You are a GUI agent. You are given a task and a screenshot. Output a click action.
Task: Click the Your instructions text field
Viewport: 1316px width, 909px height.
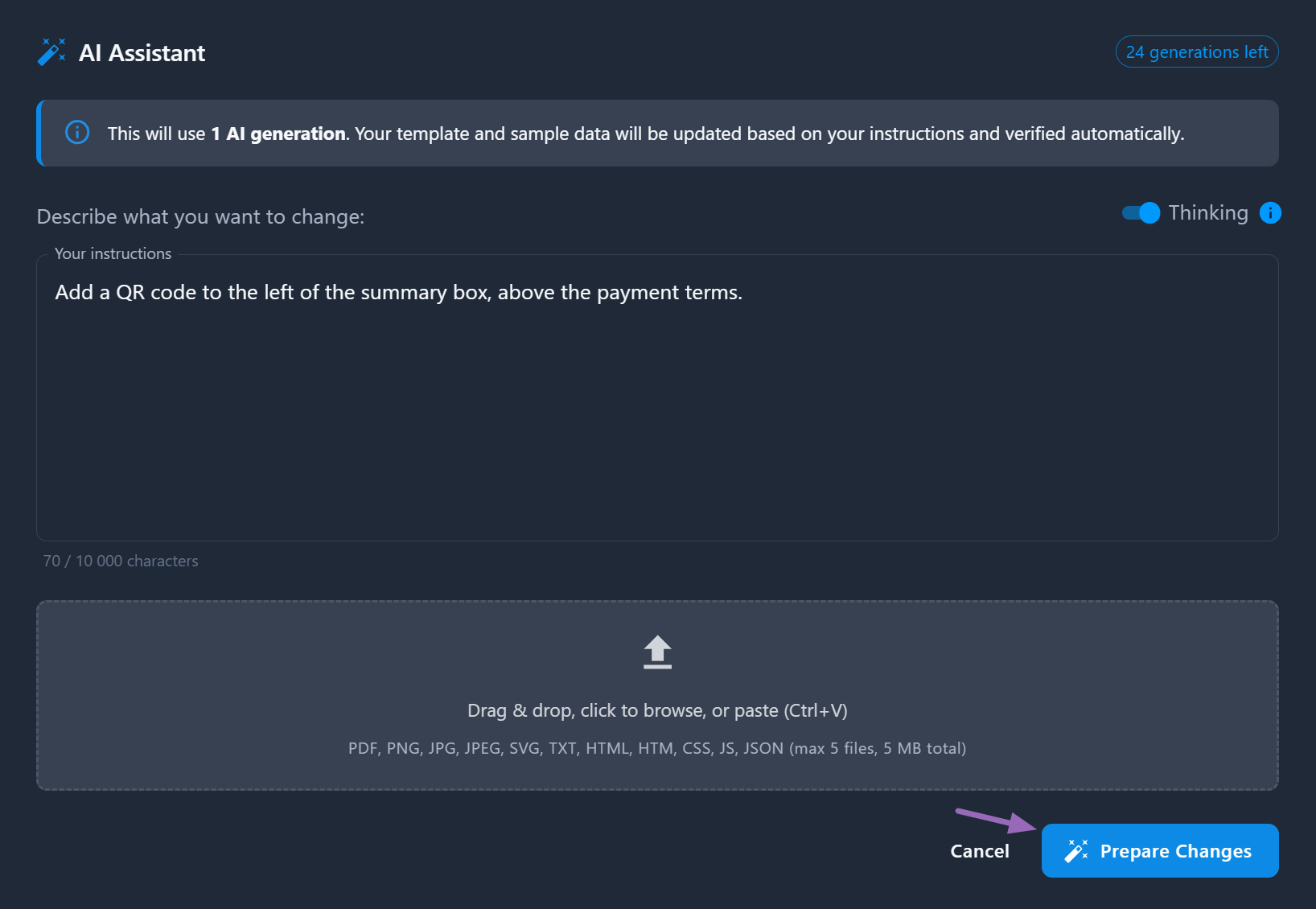tap(656, 394)
